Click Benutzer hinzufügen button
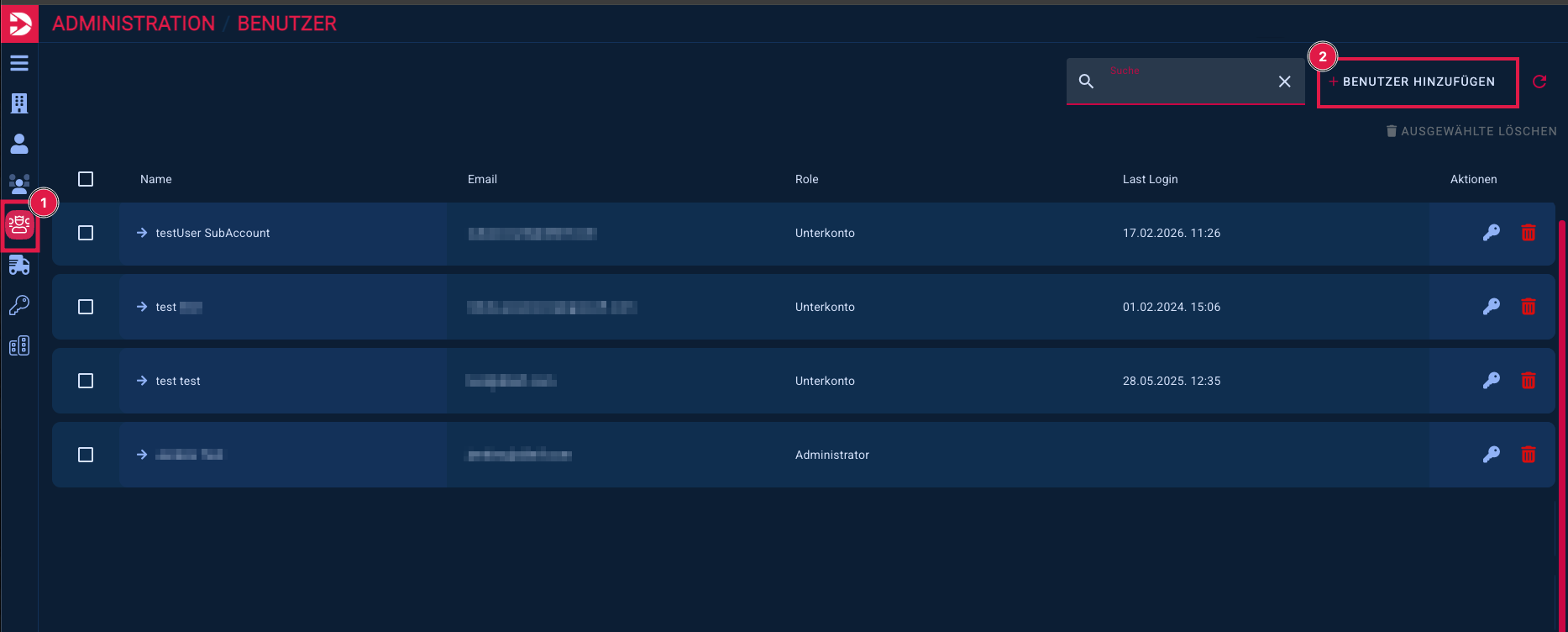Screen dimensions: 1568x632 pyautogui.click(x=1418, y=82)
